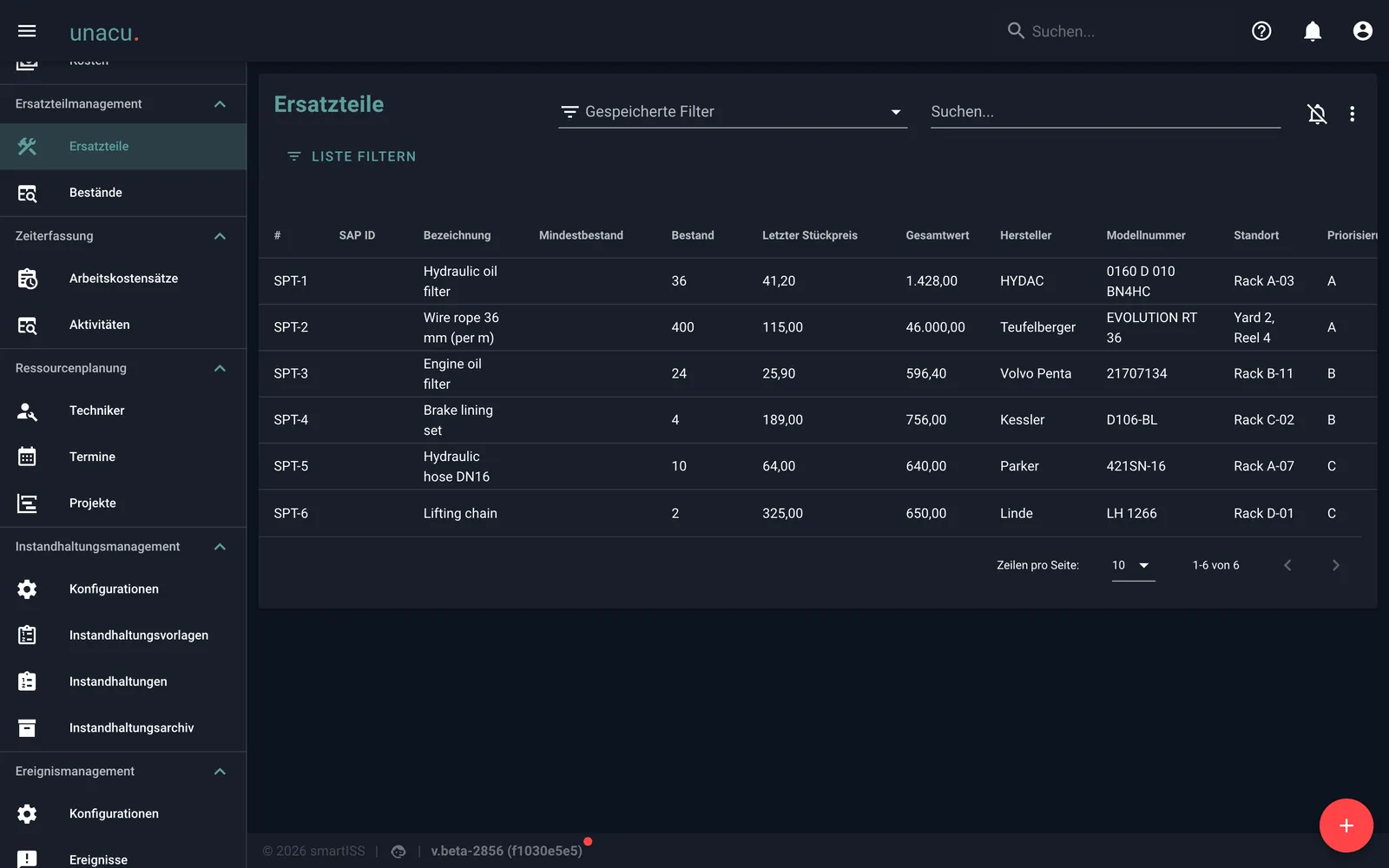This screenshot has height=868, width=1389.
Task: Click the Ersatzteile tools icon in sidebar
Action: pyautogui.click(x=27, y=147)
